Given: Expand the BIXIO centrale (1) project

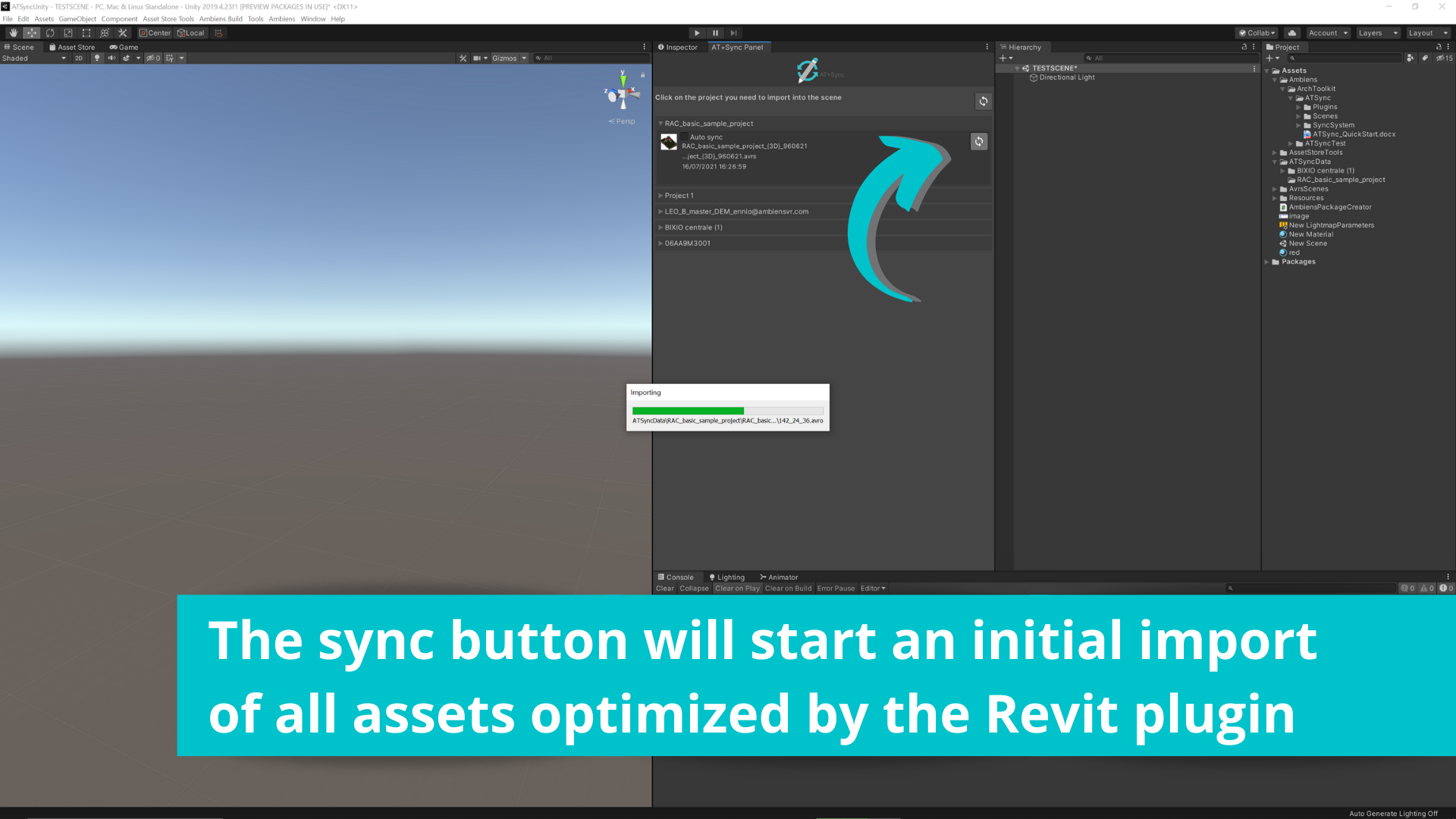Looking at the screenshot, I should [661, 227].
